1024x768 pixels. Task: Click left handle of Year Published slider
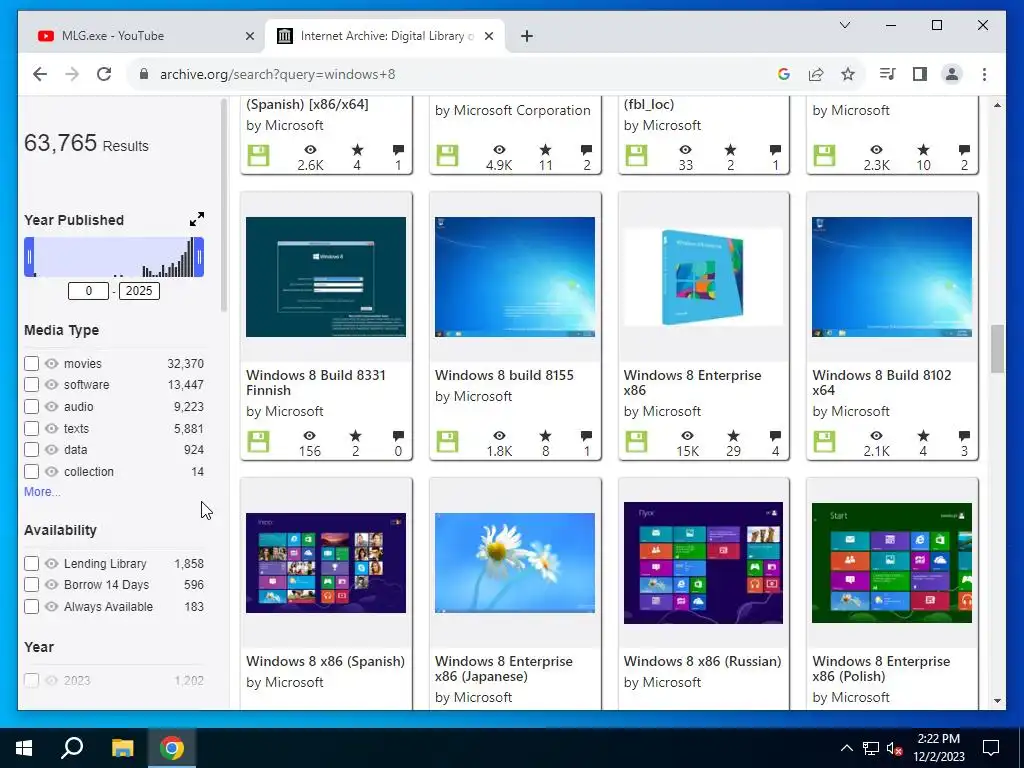click(x=29, y=257)
